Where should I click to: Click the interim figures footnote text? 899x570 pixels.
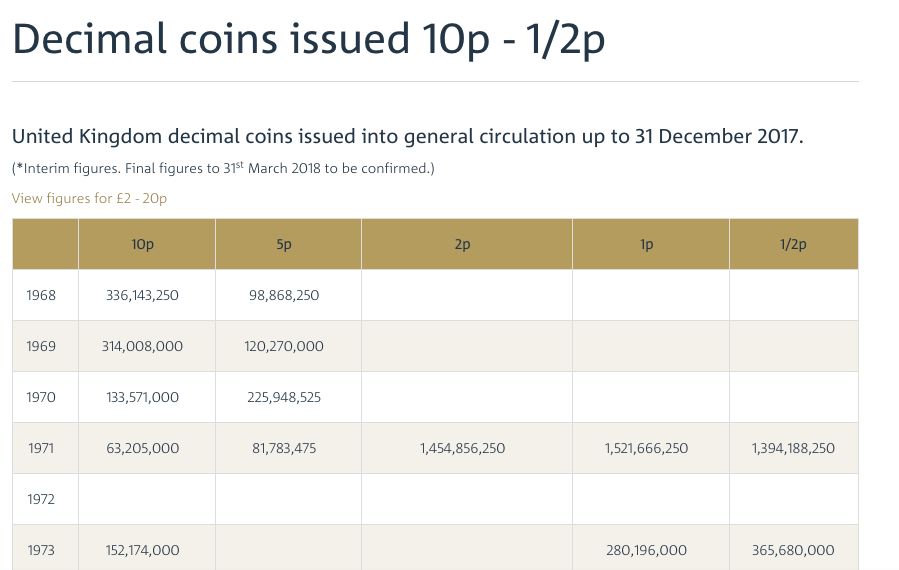click(223, 168)
